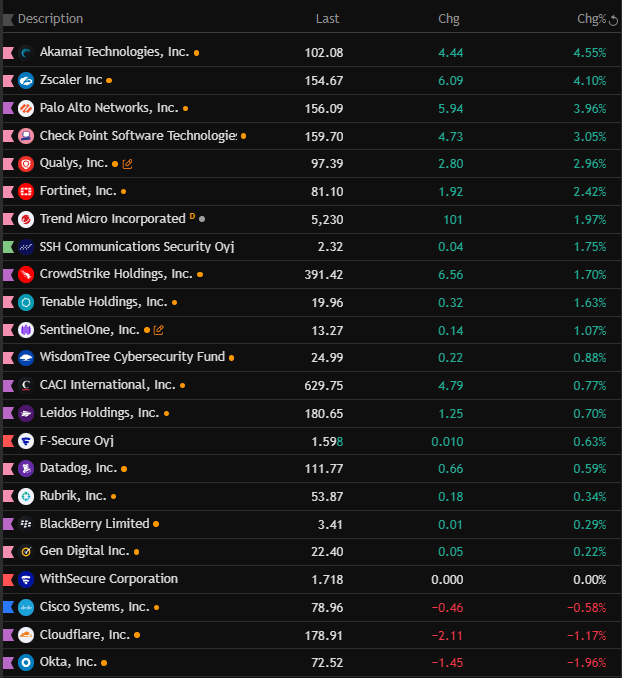622x678 pixels.
Task: Click the reset sorting arrow beside Chg%
Action: 613,20
